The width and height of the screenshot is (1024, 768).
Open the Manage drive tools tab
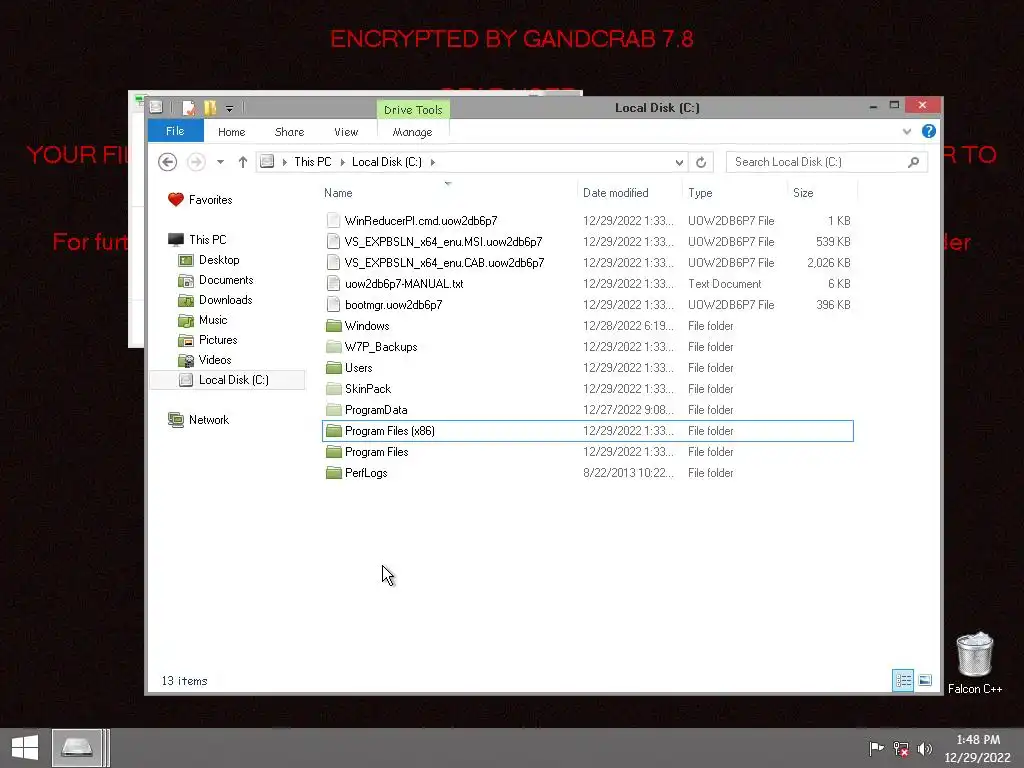(412, 132)
